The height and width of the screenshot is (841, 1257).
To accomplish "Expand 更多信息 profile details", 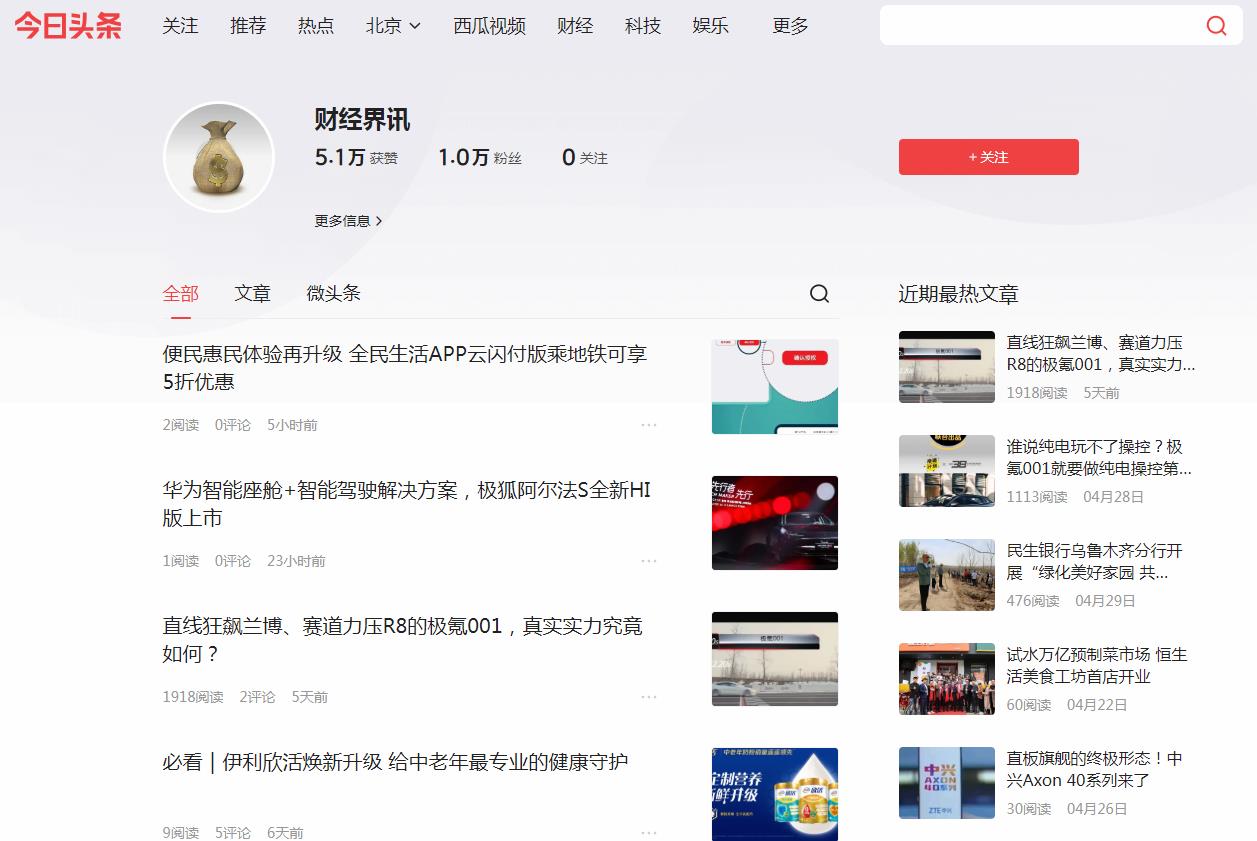I will click(348, 221).
